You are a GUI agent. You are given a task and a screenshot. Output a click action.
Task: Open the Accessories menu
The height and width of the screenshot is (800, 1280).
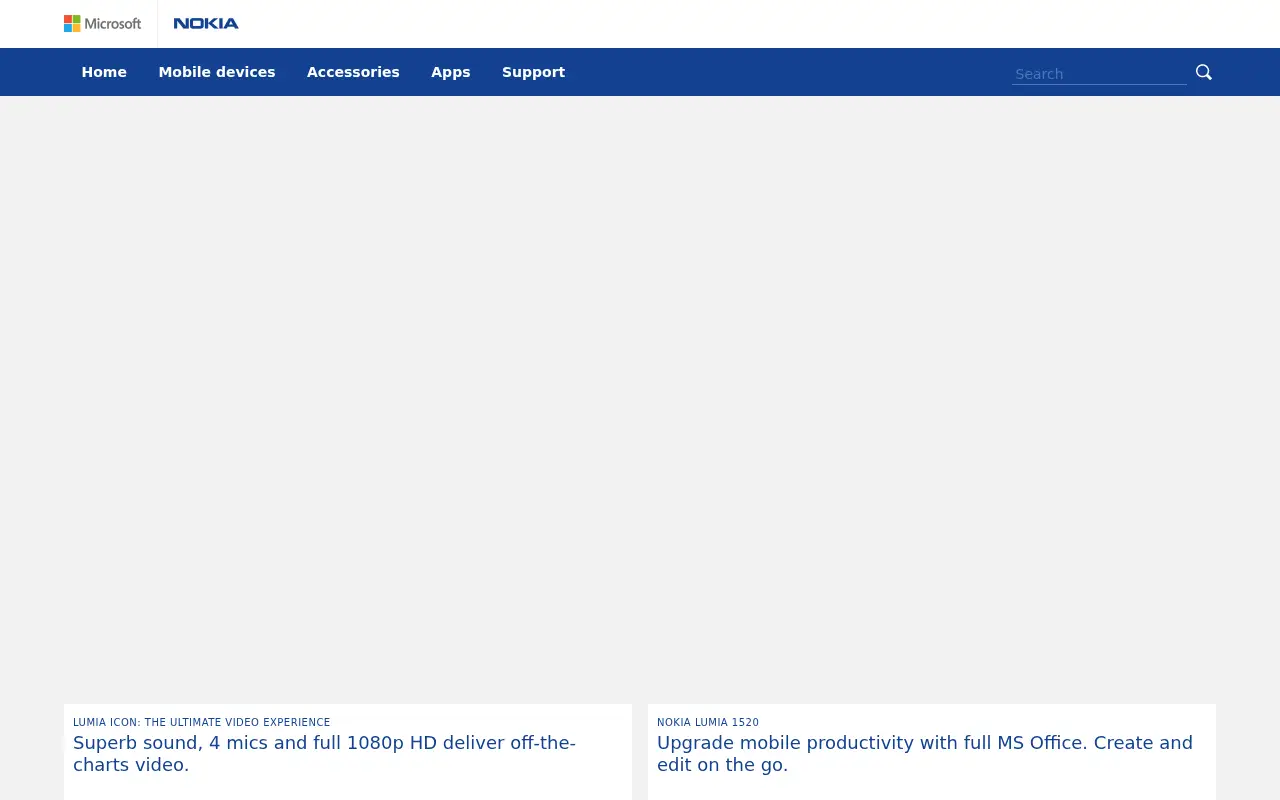353,72
